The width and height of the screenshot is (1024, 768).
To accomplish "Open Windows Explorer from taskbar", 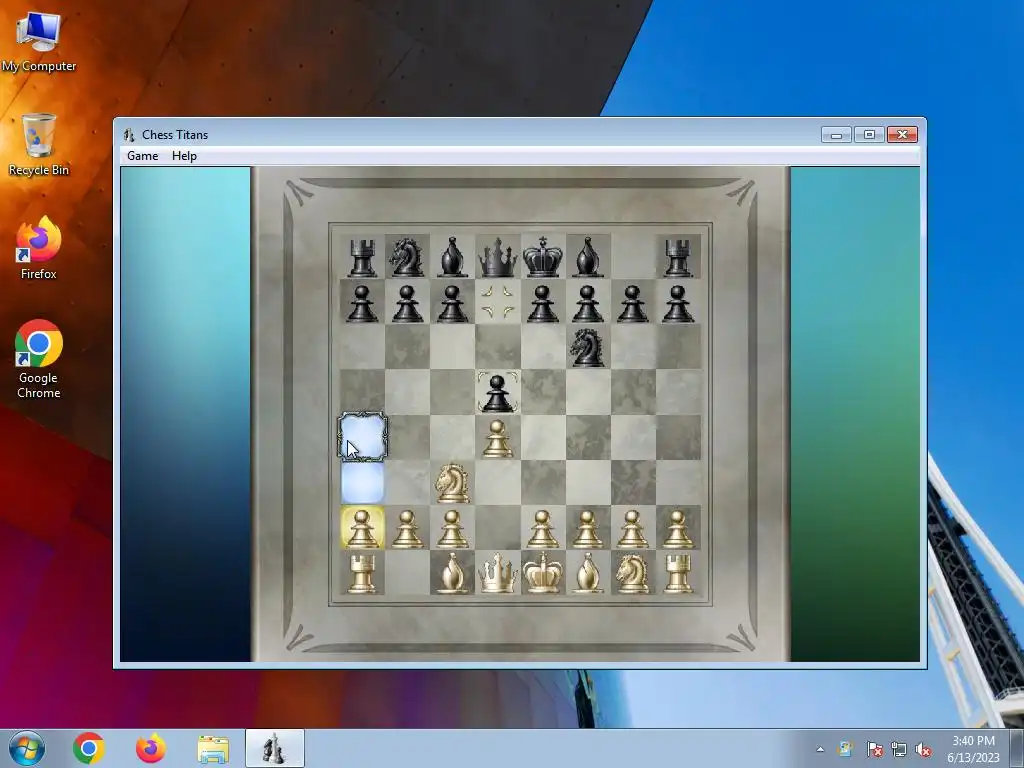I will click(213, 749).
